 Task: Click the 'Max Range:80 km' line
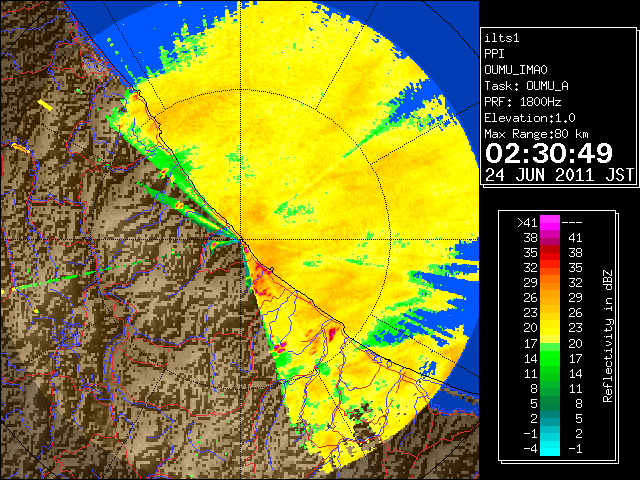pos(537,134)
